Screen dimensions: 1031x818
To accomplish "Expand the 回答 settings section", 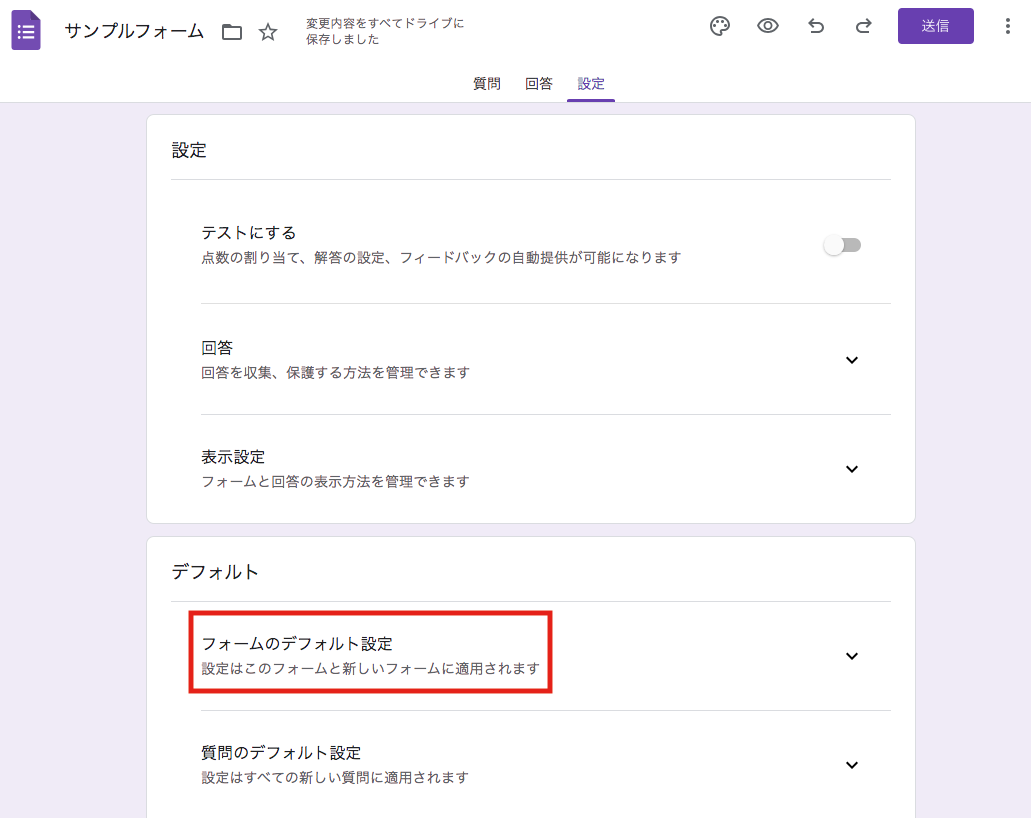I will (852, 360).
